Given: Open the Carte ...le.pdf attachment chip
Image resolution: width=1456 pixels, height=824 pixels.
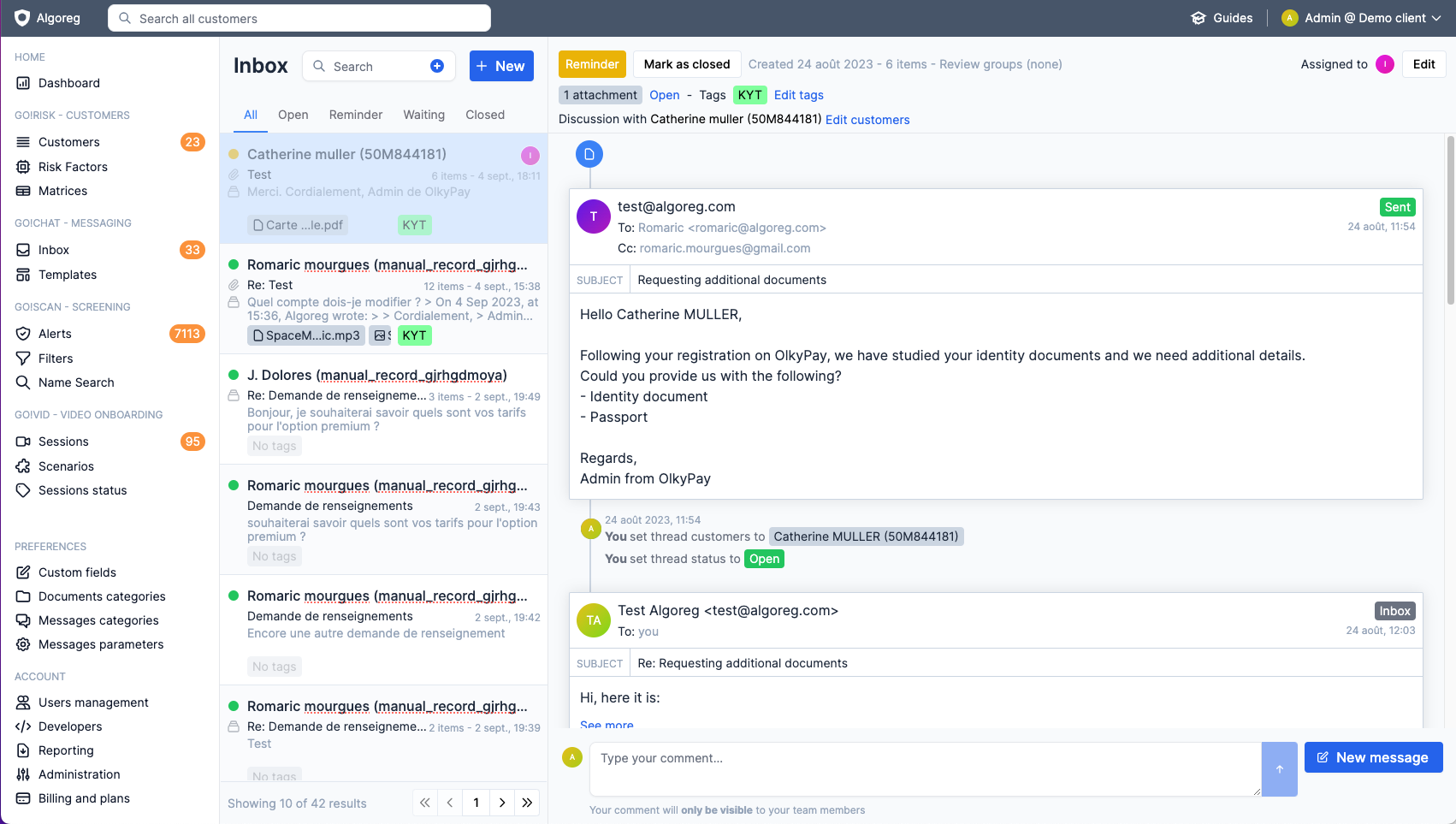Looking at the screenshot, I should (x=298, y=225).
